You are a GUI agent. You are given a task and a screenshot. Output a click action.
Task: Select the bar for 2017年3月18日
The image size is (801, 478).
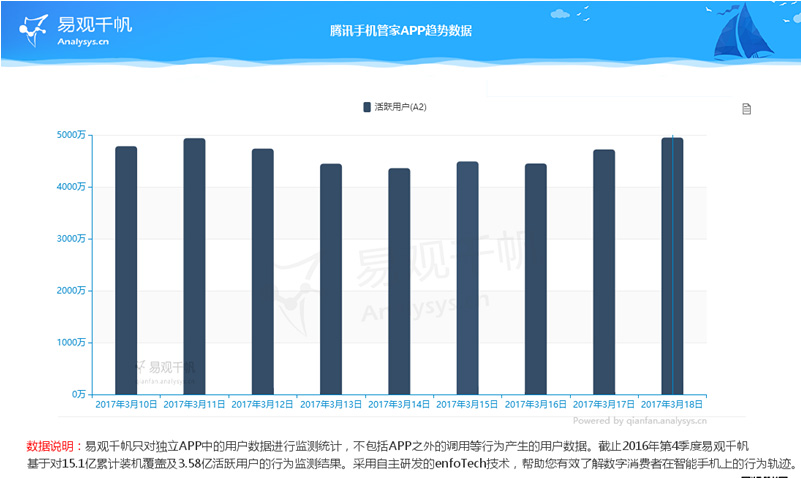(x=672, y=266)
